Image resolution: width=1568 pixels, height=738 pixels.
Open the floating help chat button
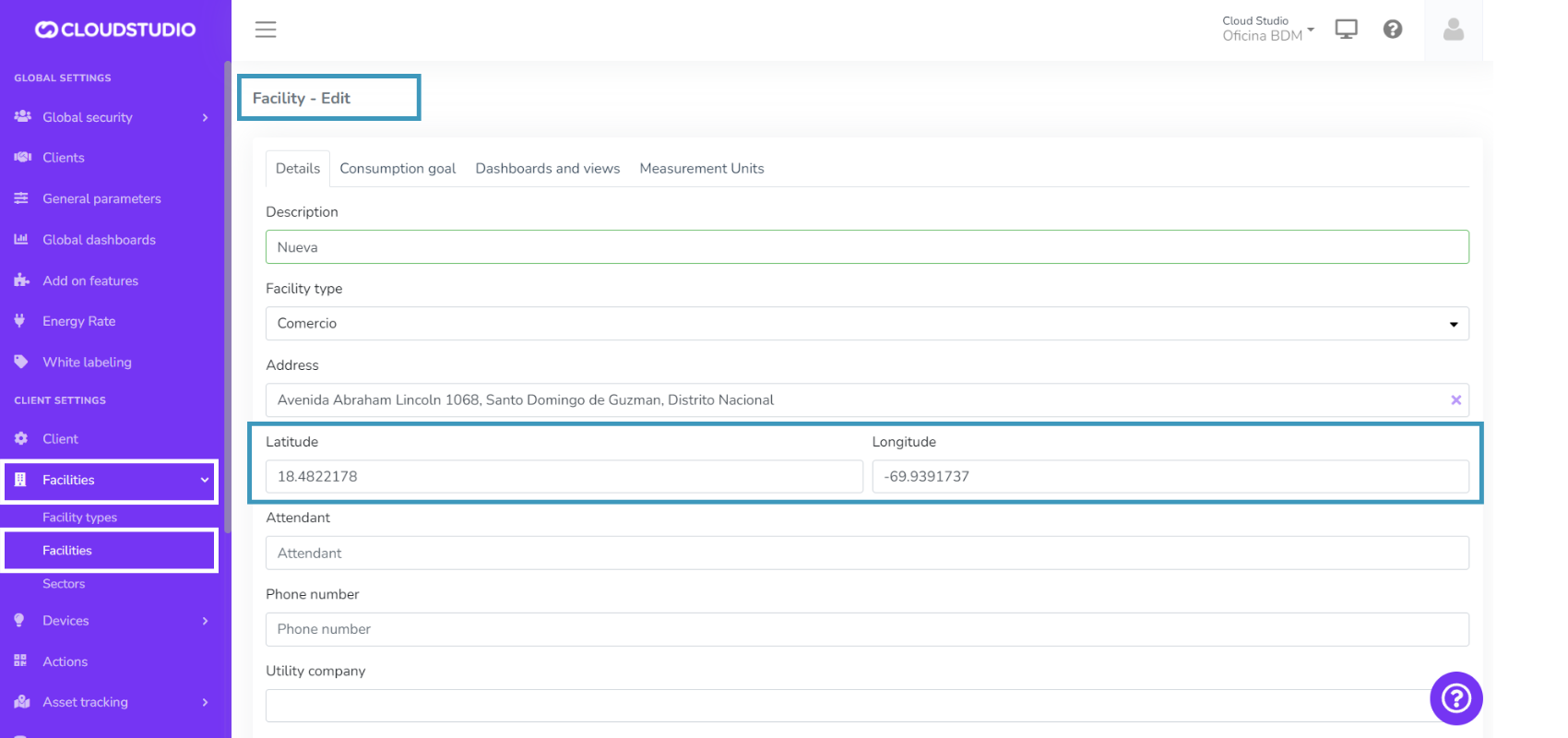pos(1455,698)
